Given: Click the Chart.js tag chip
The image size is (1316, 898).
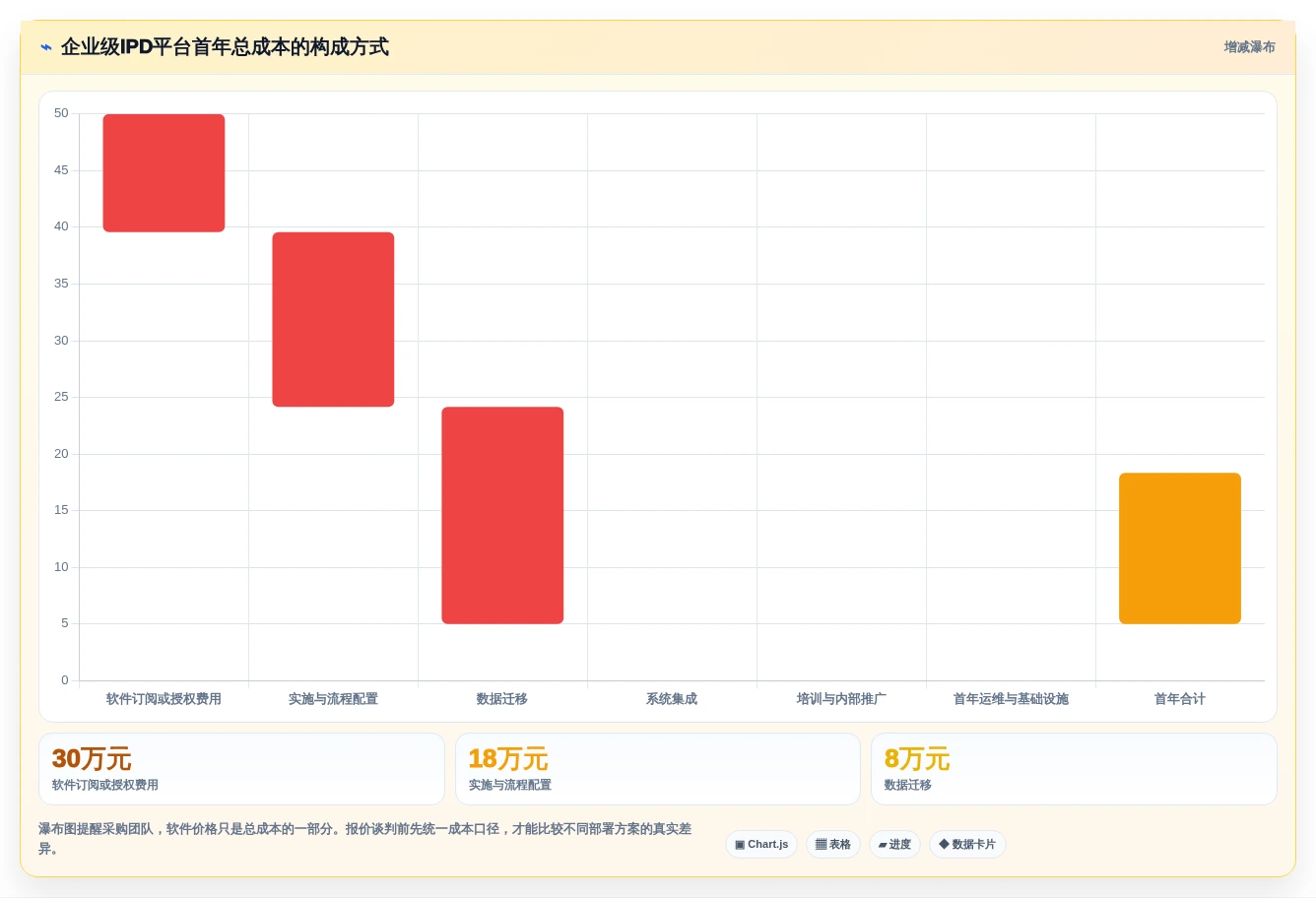Looking at the screenshot, I should click(761, 845).
